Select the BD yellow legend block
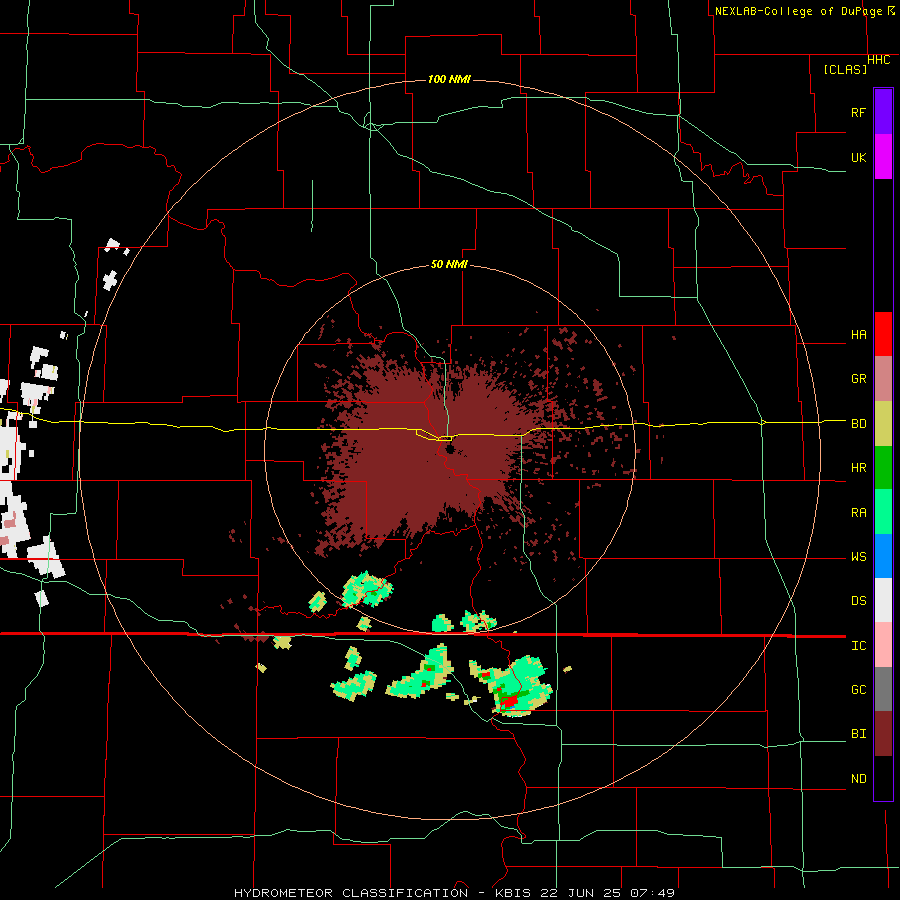The height and width of the screenshot is (900, 900). (x=883, y=424)
